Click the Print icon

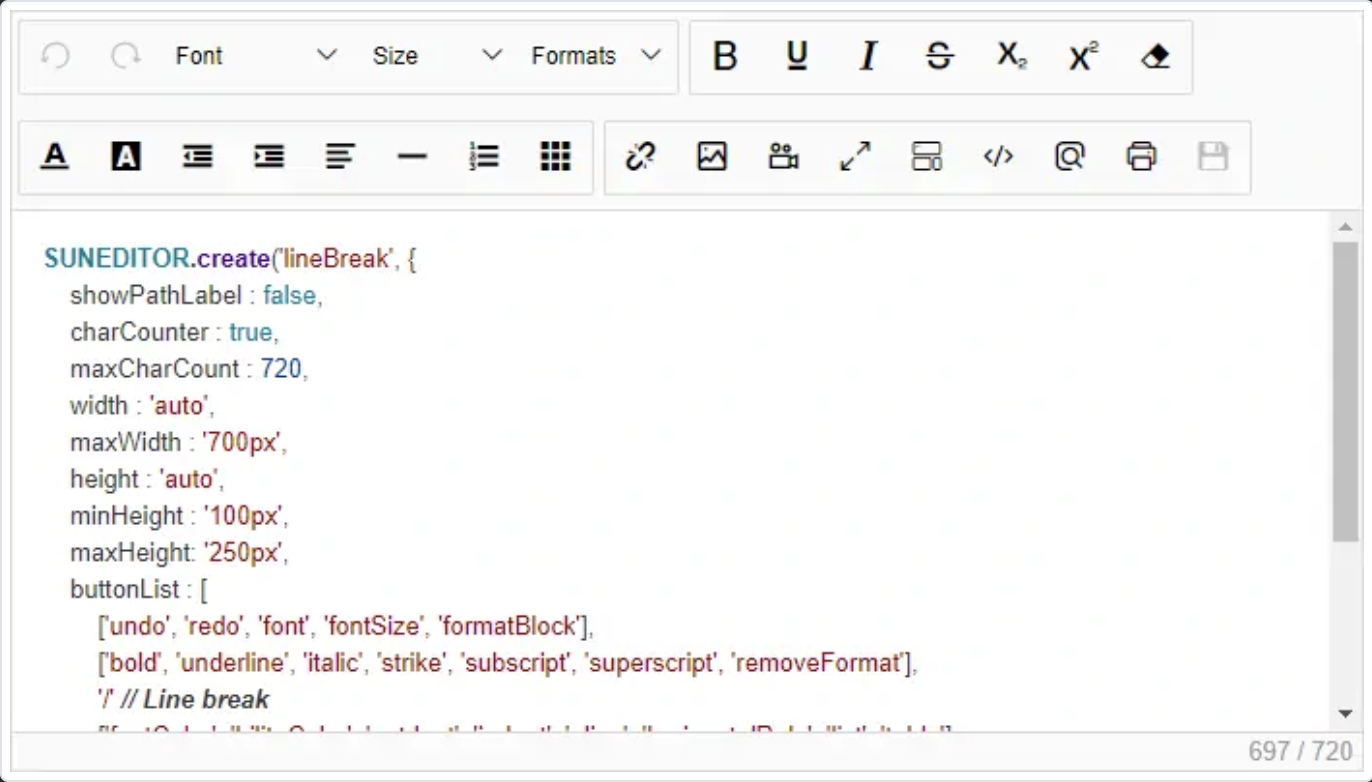tap(1141, 157)
